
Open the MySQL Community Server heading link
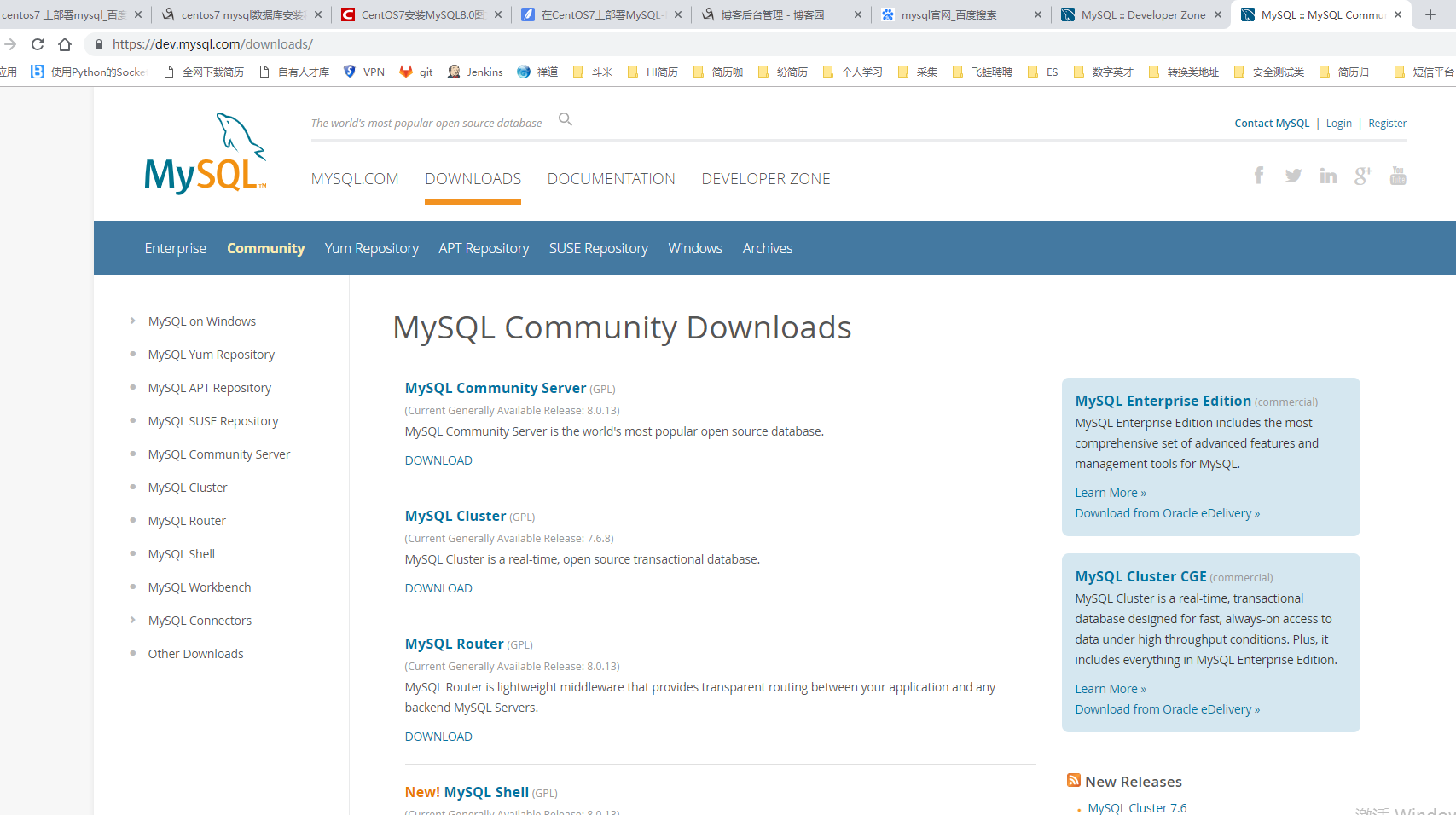[x=496, y=388]
